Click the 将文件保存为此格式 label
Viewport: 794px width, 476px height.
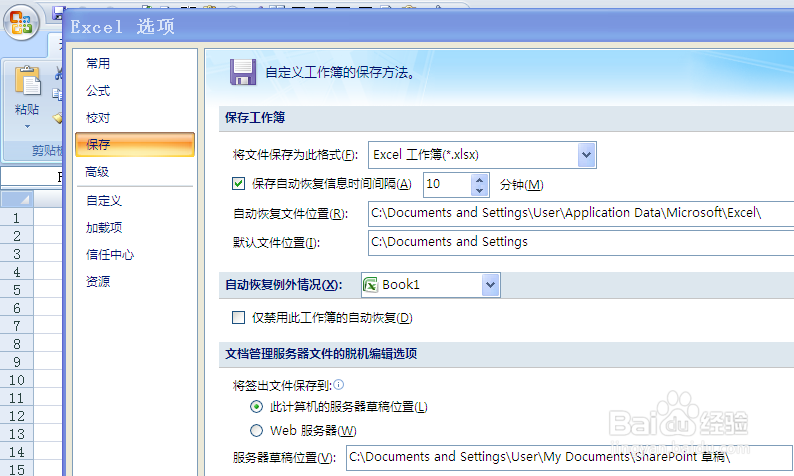click(295, 154)
